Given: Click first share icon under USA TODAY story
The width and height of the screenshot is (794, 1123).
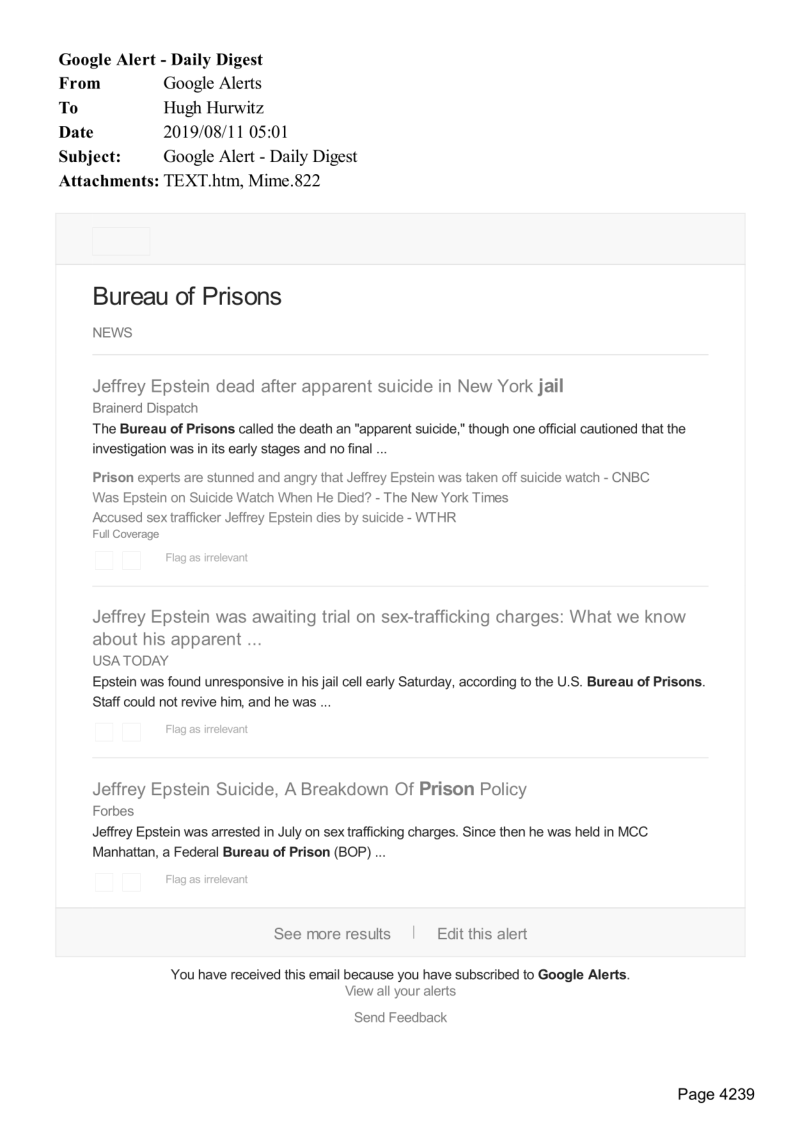Looking at the screenshot, I should pyautogui.click(x=104, y=731).
